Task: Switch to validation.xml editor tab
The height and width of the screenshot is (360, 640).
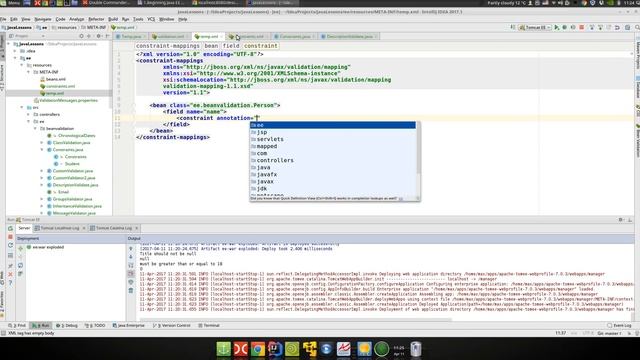Action: pyautogui.click(x=169, y=37)
